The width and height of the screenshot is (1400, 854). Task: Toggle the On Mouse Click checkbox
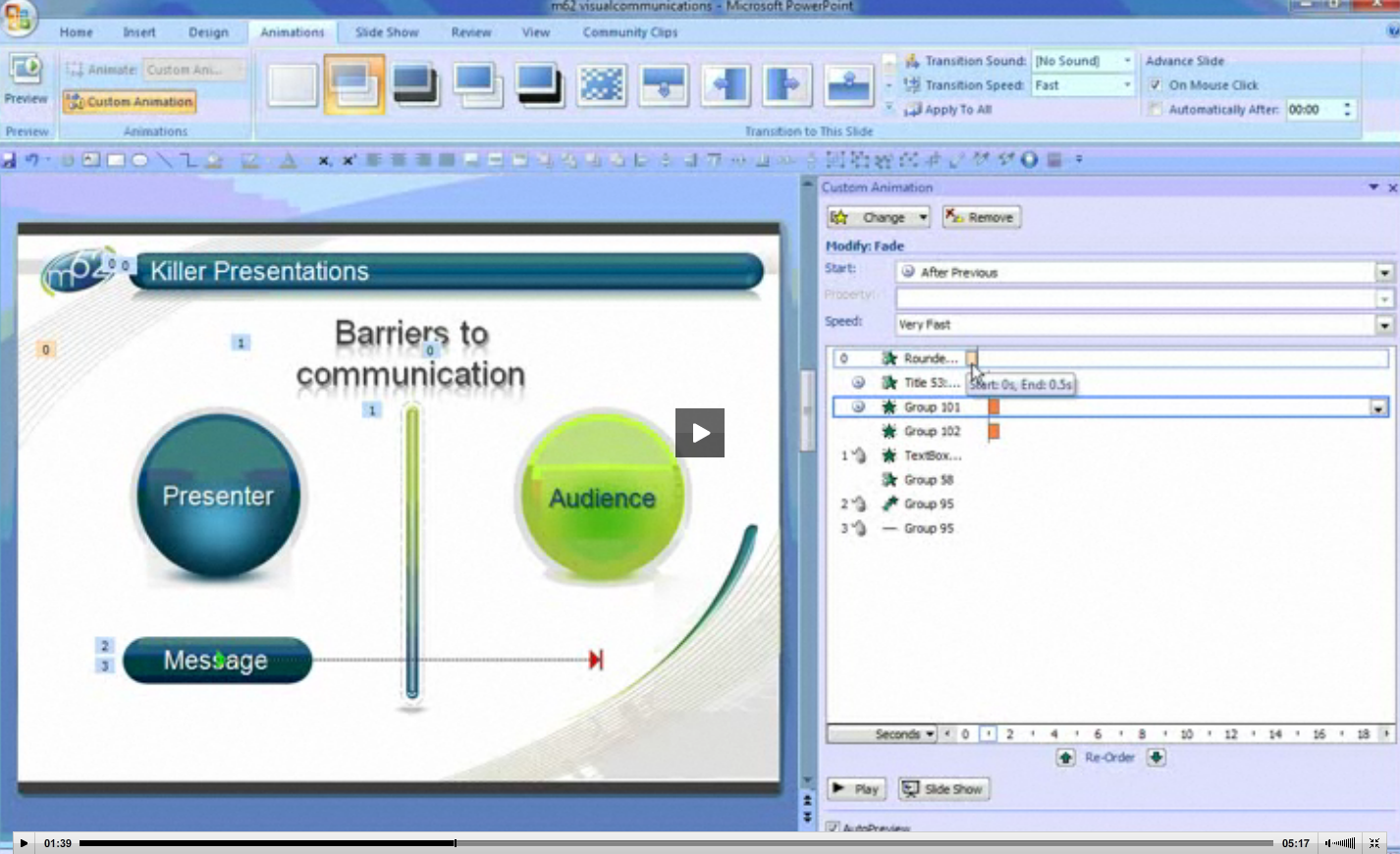click(1156, 85)
